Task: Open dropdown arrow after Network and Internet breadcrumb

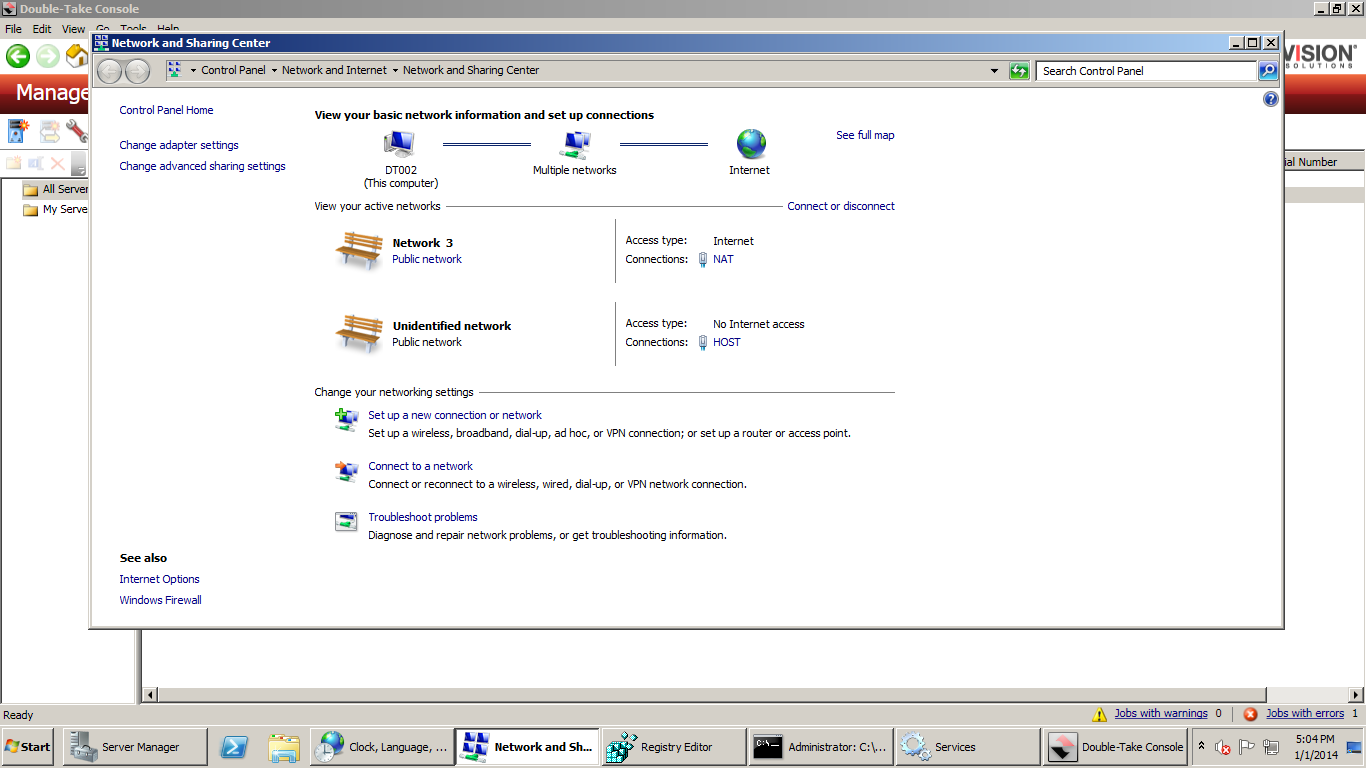Action: 395,71
